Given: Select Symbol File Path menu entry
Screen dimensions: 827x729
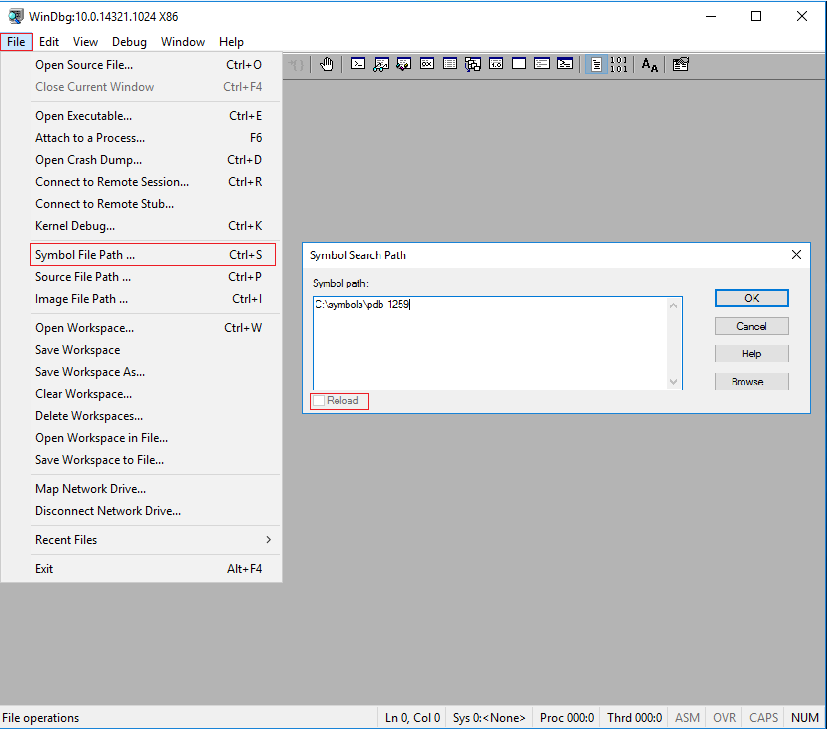Looking at the screenshot, I should point(153,255).
